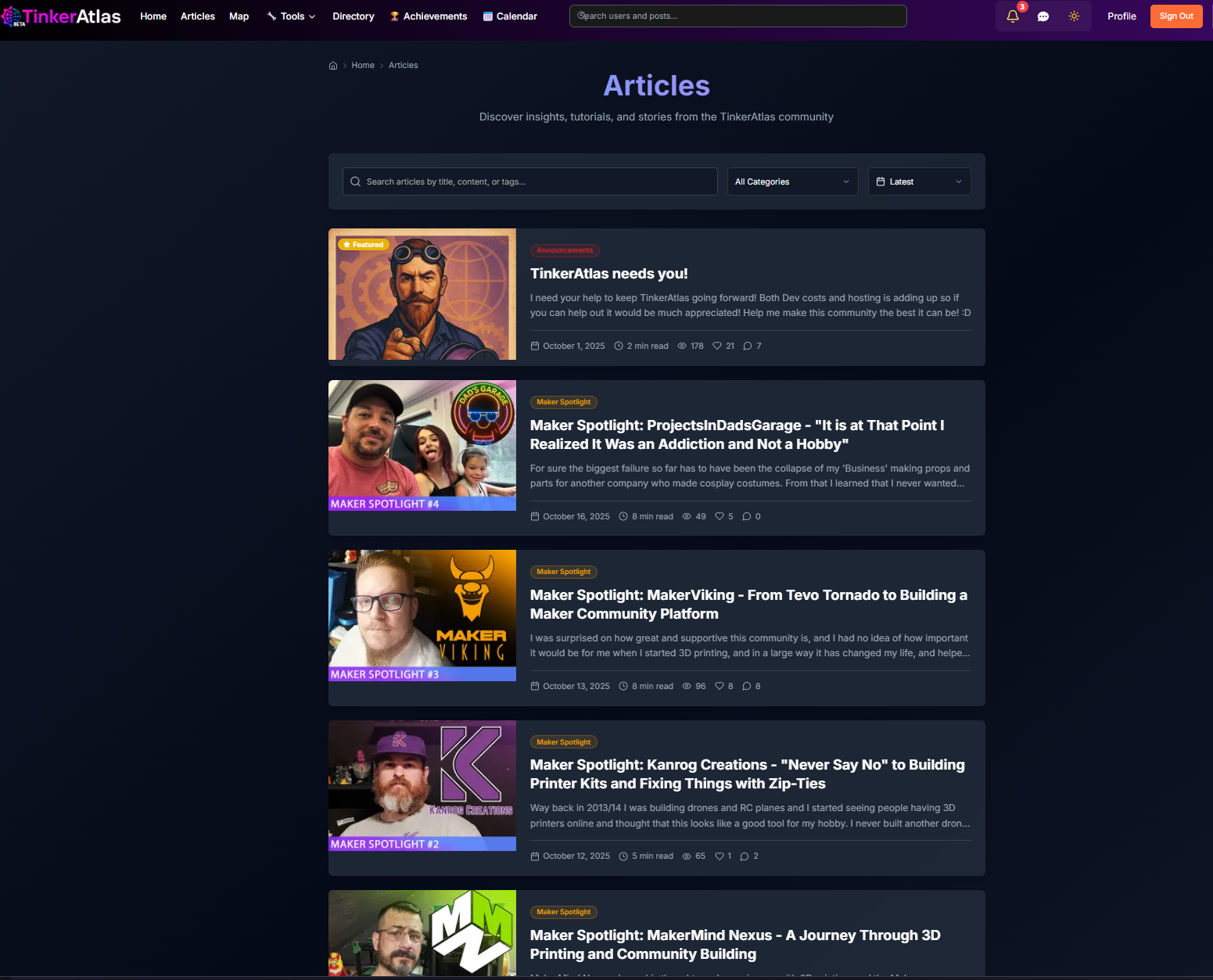Open messages using the chat bubble icon
This screenshot has height=980, width=1213.
[1043, 16]
